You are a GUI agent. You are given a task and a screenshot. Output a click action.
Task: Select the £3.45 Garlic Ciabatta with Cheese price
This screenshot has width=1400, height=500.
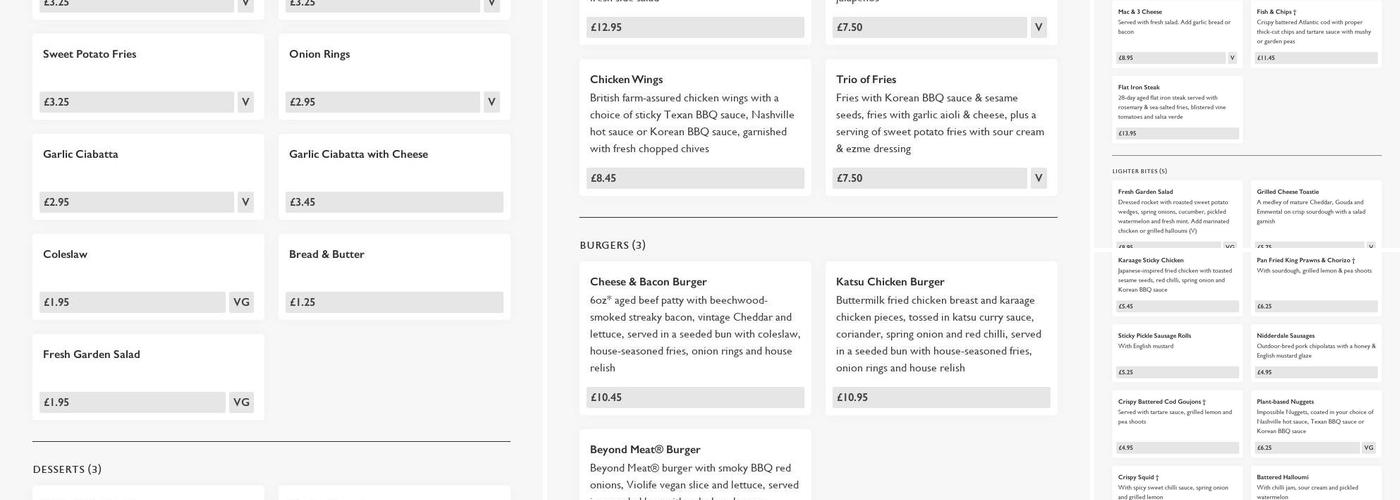pyautogui.click(x=394, y=202)
